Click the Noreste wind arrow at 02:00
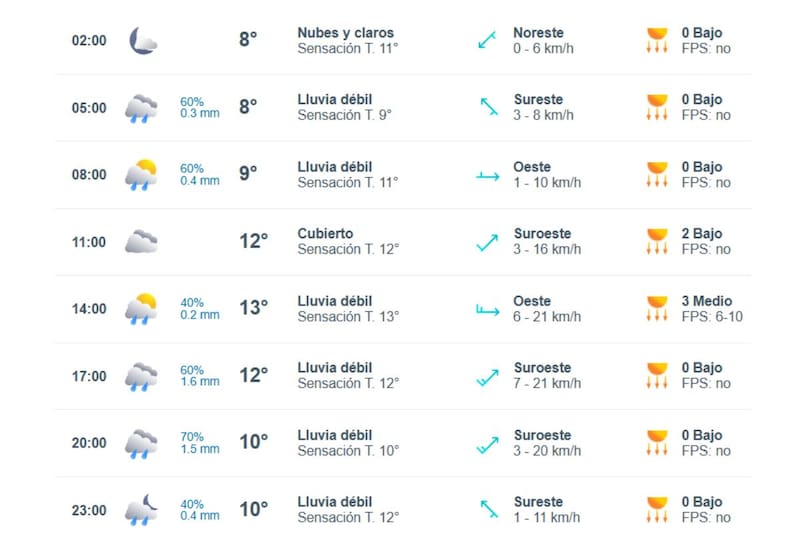Viewport: 800px width, 533px height. (x=487, y=40)
